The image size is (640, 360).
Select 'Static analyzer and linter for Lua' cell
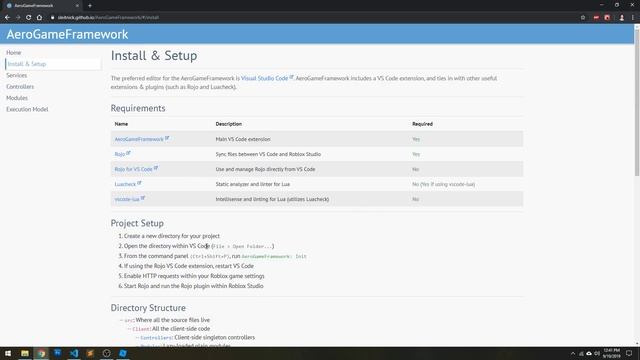(x=253, y=184)
